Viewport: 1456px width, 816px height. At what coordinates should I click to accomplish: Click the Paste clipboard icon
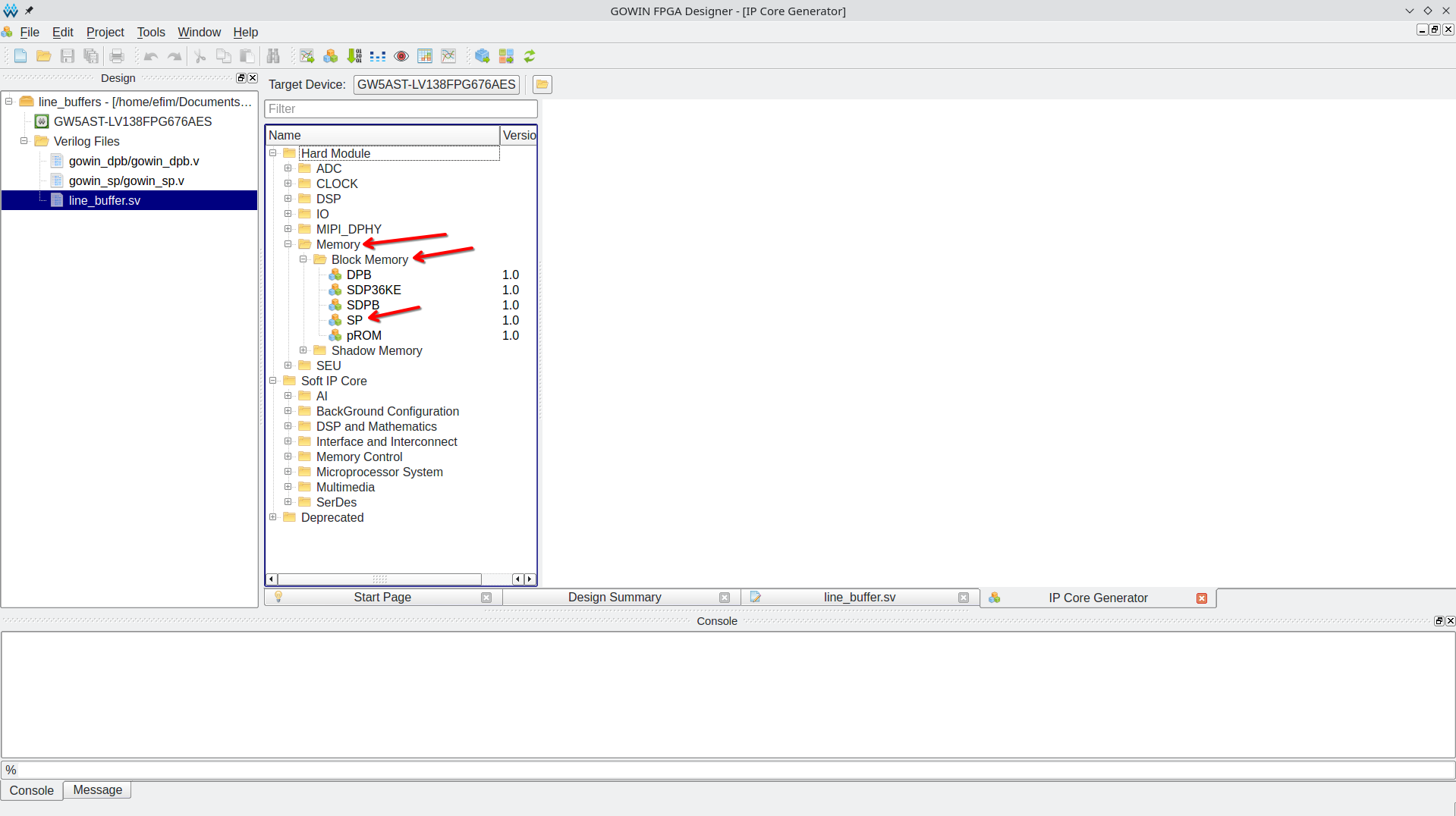[247, 56]
